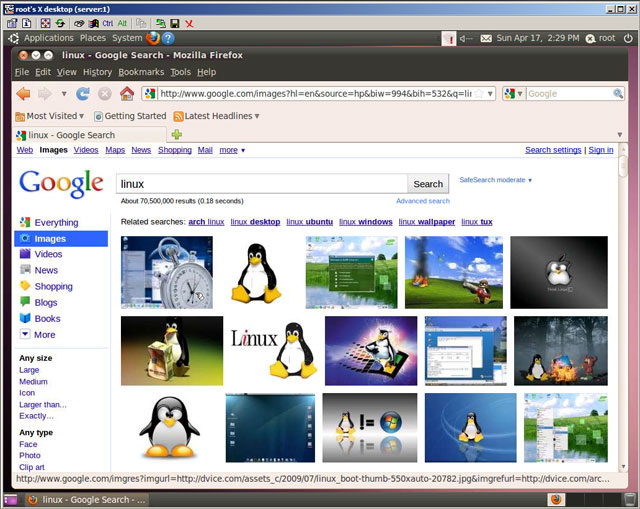Image resolution: width=640 pixels, height=509 pixels.
Task: Go to home page icon
Action: pyautogui.click(x=127, y=94)
